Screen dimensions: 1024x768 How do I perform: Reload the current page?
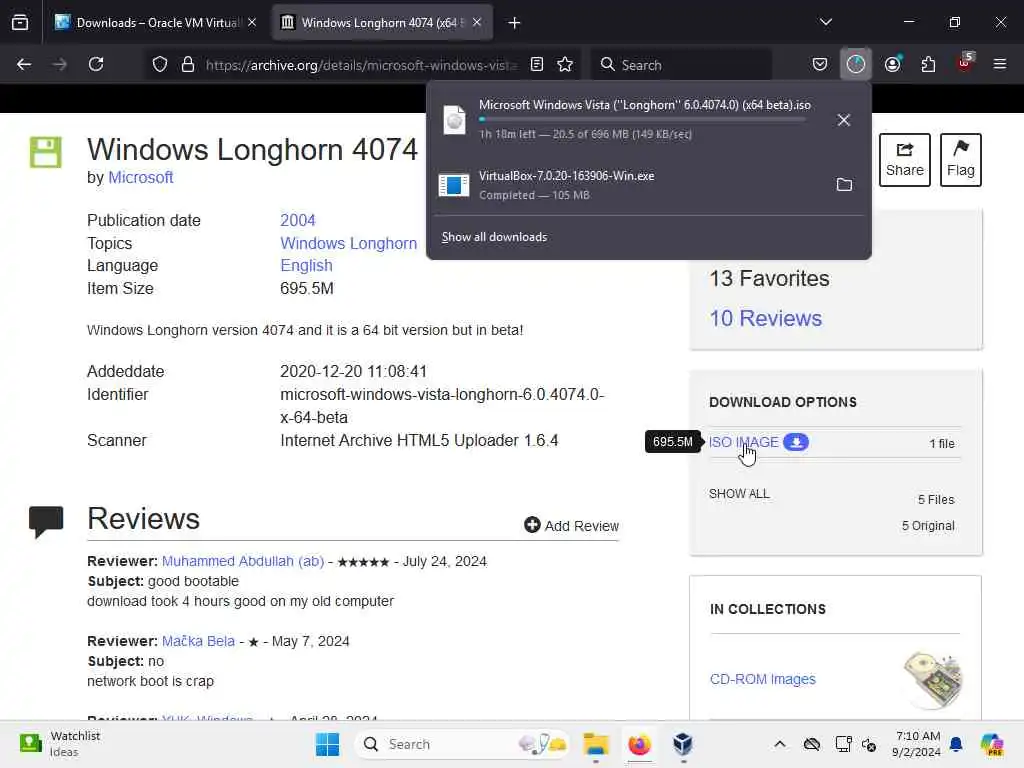[96, 65]
